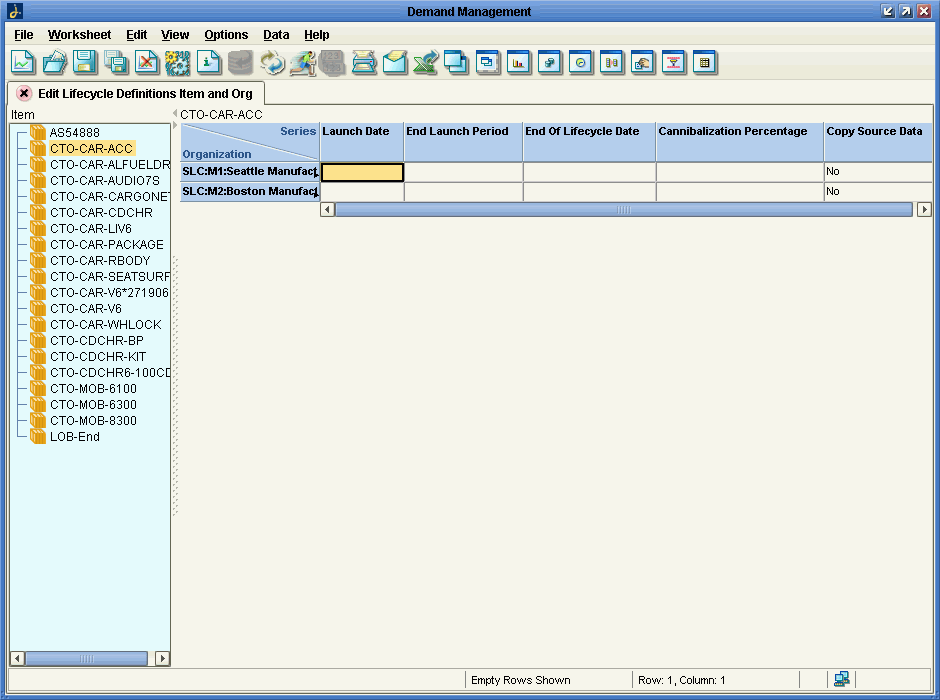Click the Cannibalization Percentage column header
The image size is (940, 700).
coord(740,142)
